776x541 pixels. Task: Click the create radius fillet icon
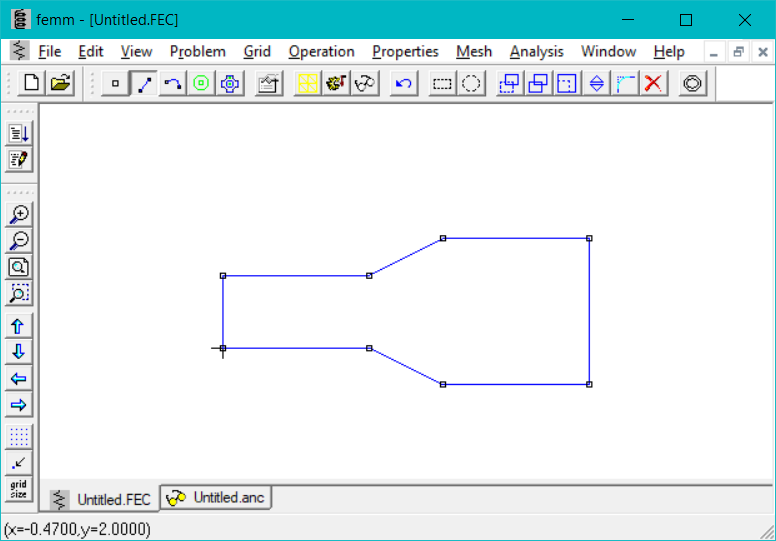point(625,83)
